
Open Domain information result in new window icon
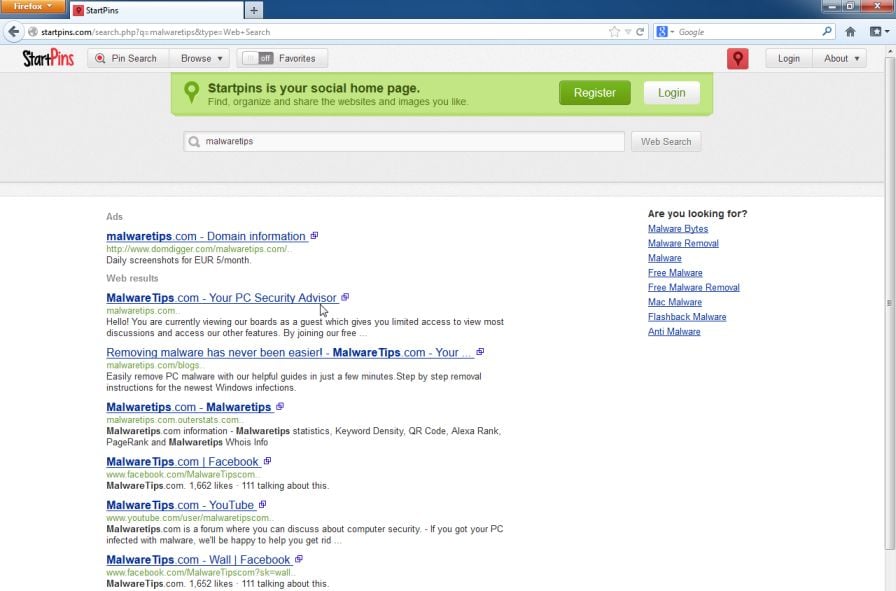click(x=314, y=235)
